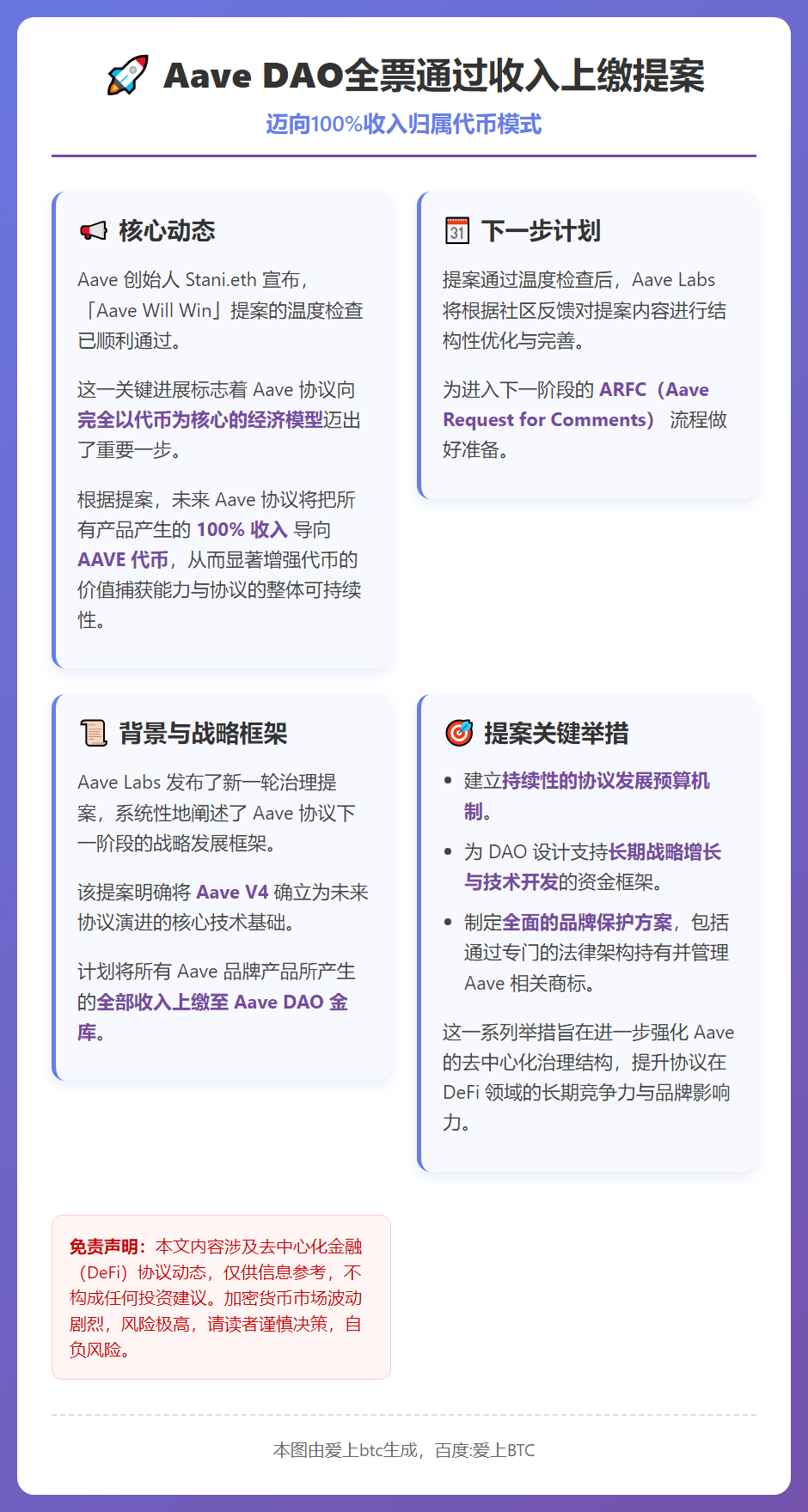Click the rocket emoji beside the main title
808x1512 pixels.
(127, 76)
